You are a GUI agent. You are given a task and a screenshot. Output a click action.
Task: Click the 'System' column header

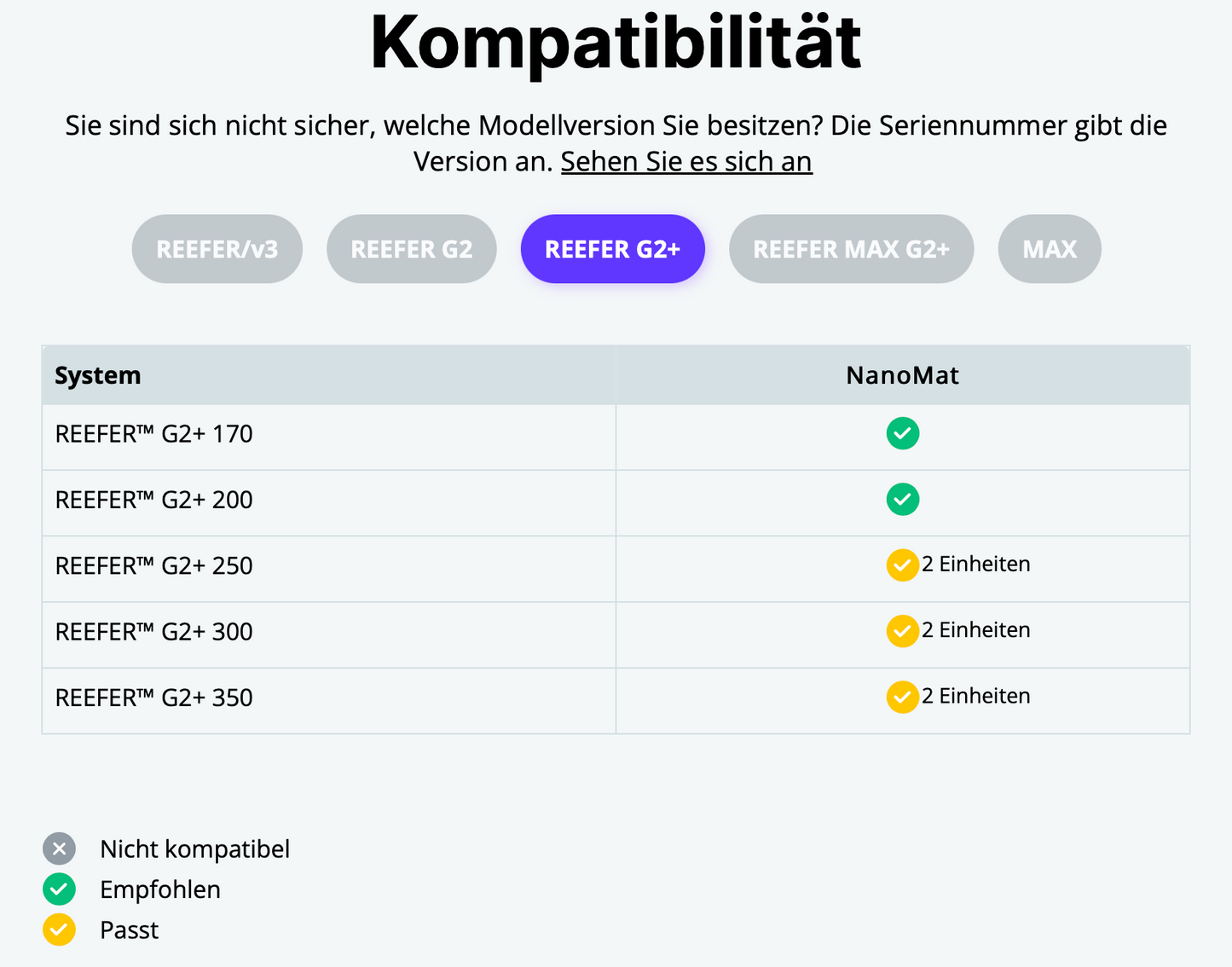pos(98,375)
